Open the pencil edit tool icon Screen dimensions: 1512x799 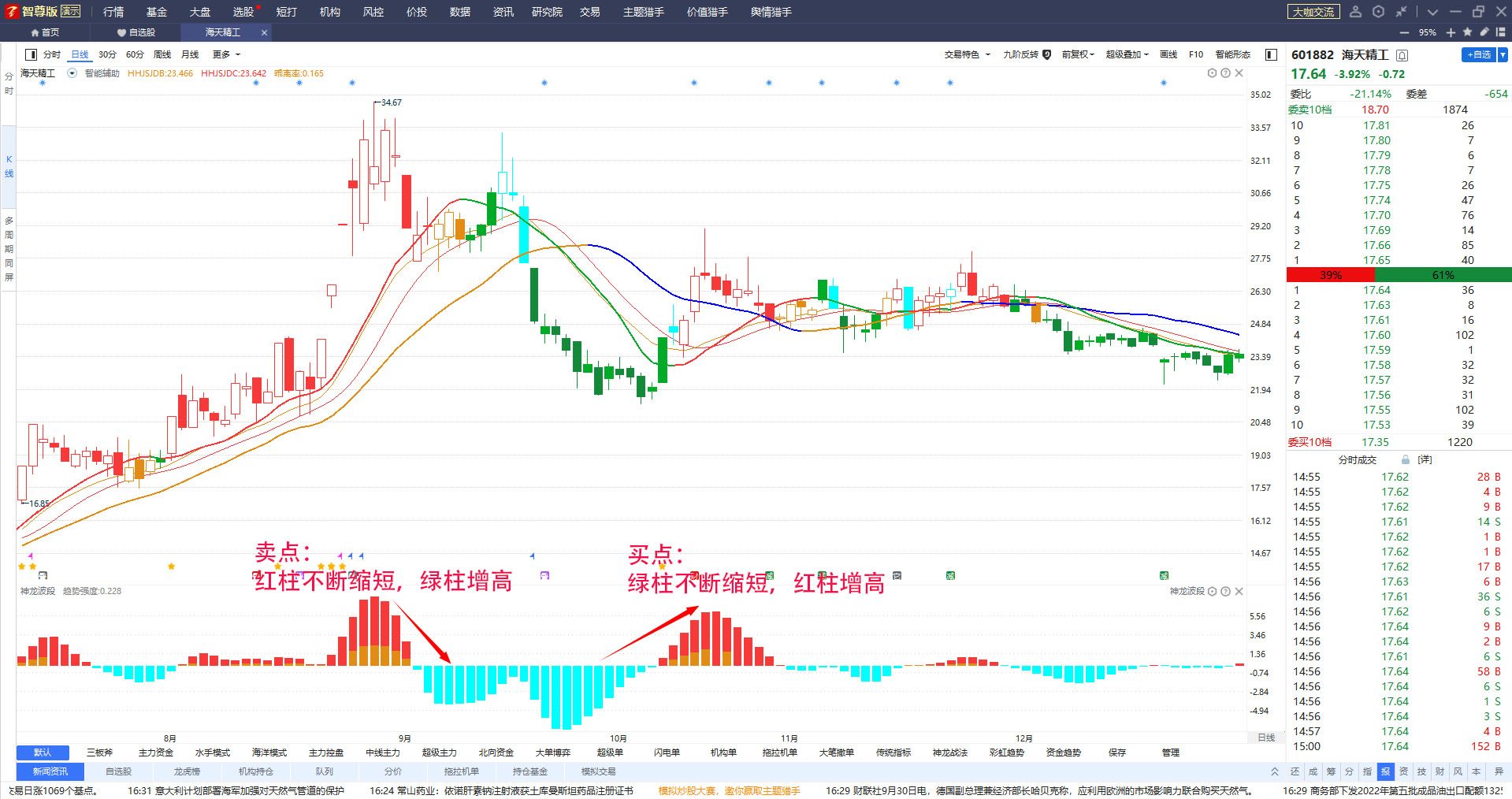[1484, 32]
